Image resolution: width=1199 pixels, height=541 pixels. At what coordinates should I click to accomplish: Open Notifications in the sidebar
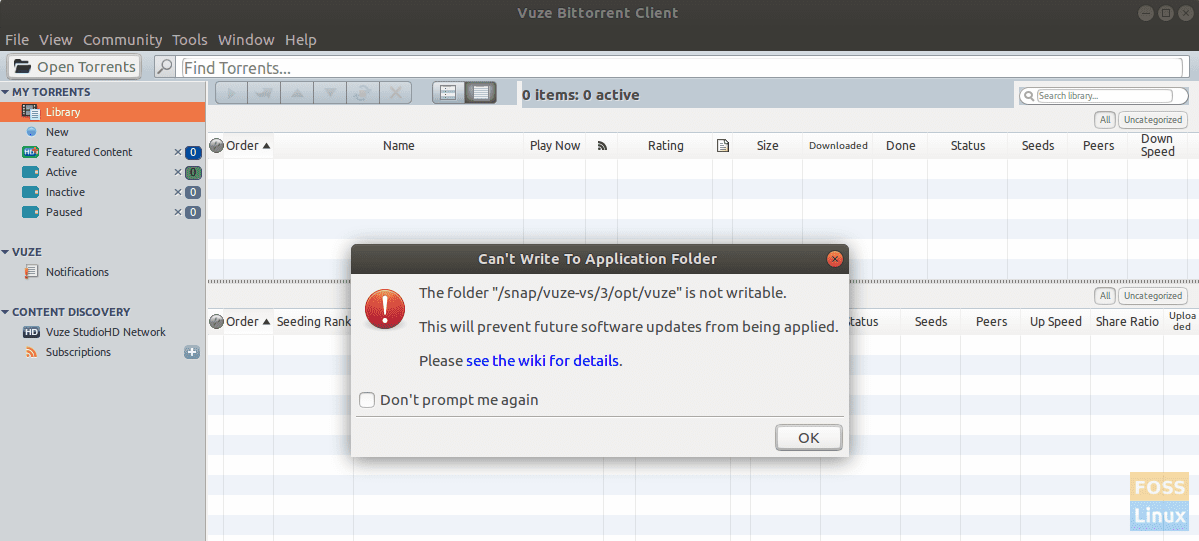[77, 272]
